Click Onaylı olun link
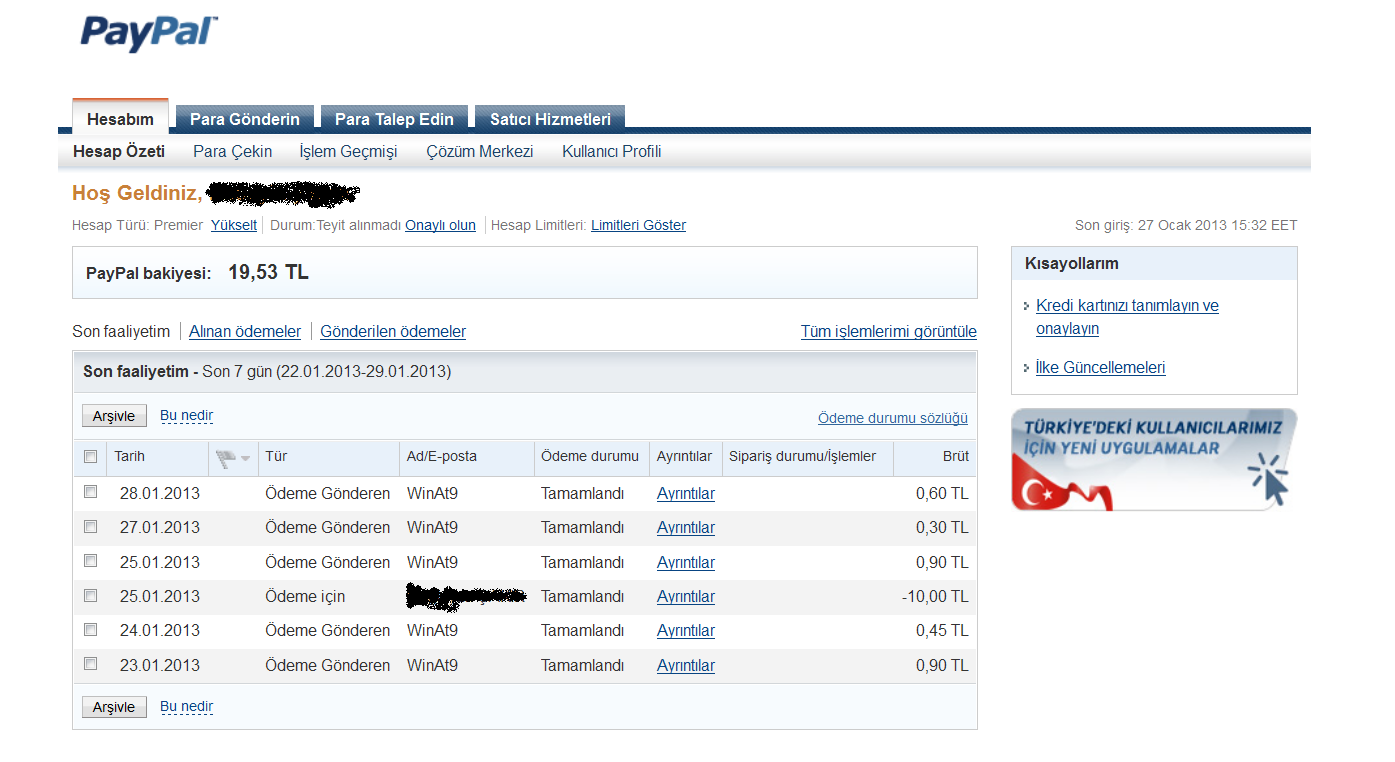The image size is (1395, 762). point(440,225)
